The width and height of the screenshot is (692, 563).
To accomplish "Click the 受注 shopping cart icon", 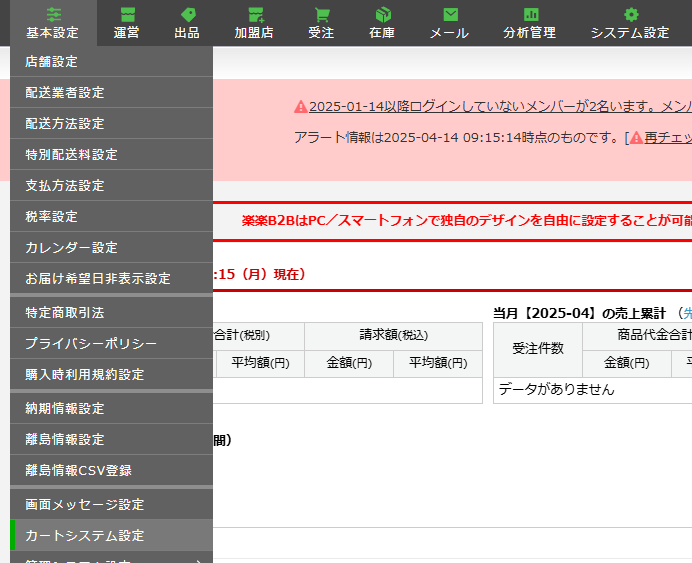I will click(322, 15).
